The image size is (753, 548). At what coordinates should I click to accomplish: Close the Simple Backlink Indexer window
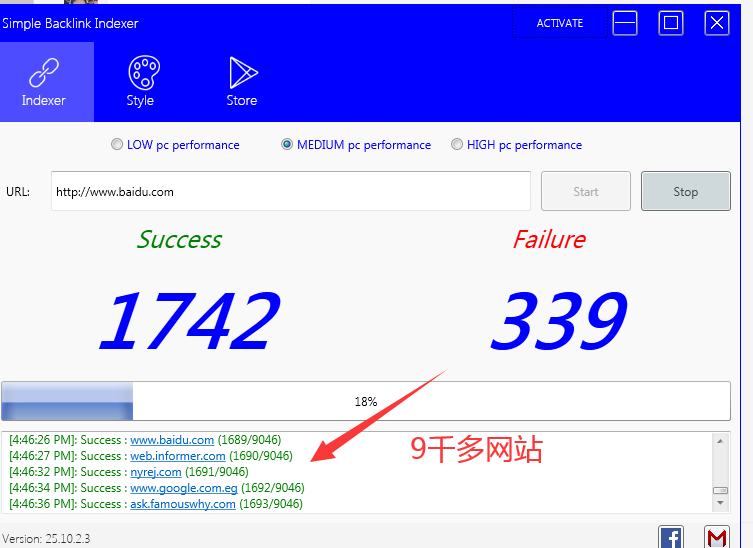pyautogui.click(x=717, y=23)
